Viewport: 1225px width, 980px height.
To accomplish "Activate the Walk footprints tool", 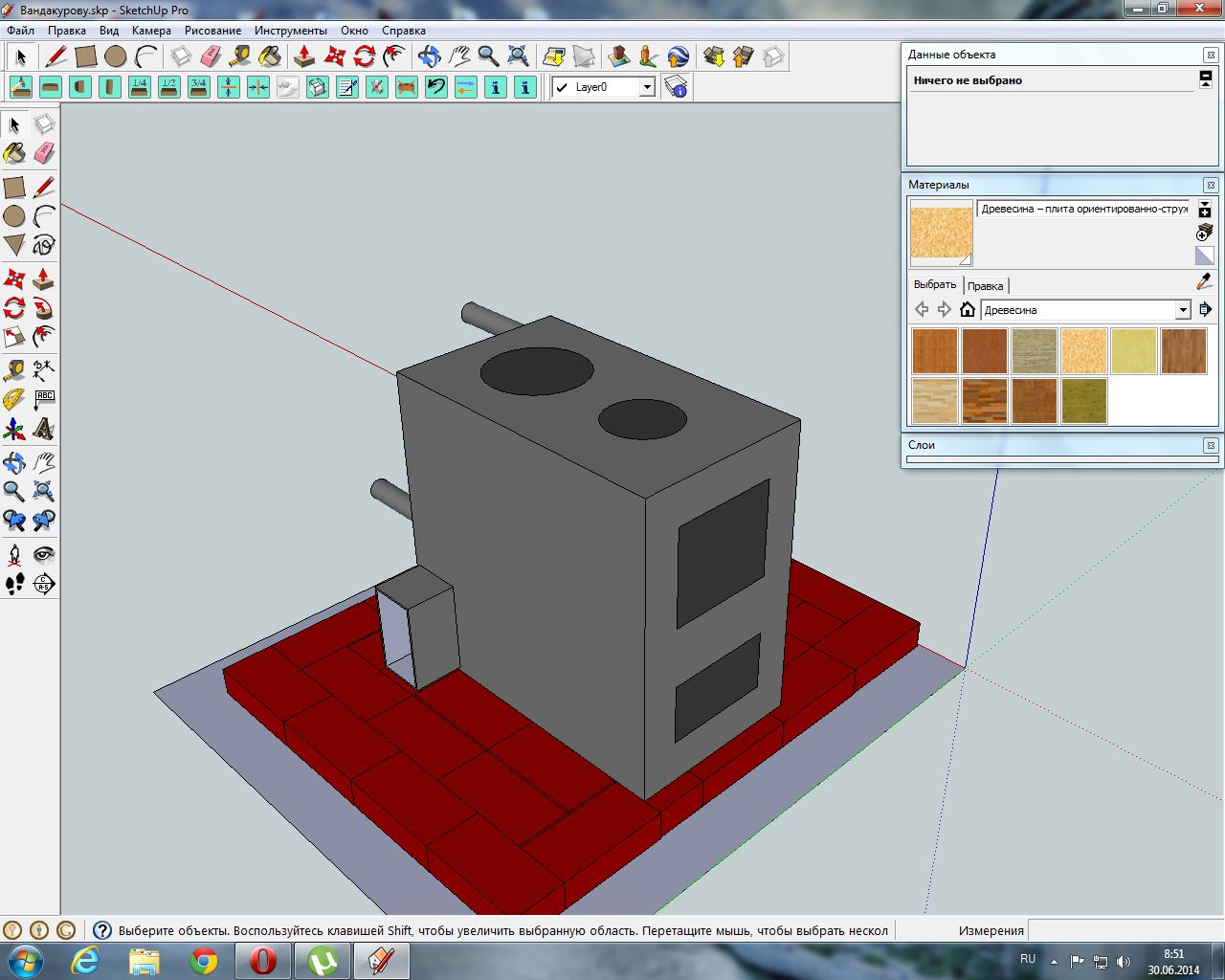I will (x=13, y=584).
